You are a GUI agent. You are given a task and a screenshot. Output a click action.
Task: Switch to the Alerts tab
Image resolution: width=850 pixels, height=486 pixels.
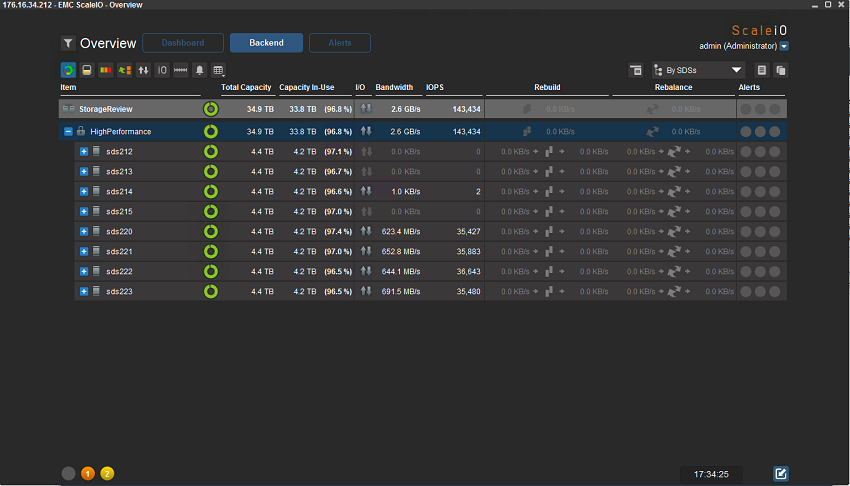(x=340, y=43)
